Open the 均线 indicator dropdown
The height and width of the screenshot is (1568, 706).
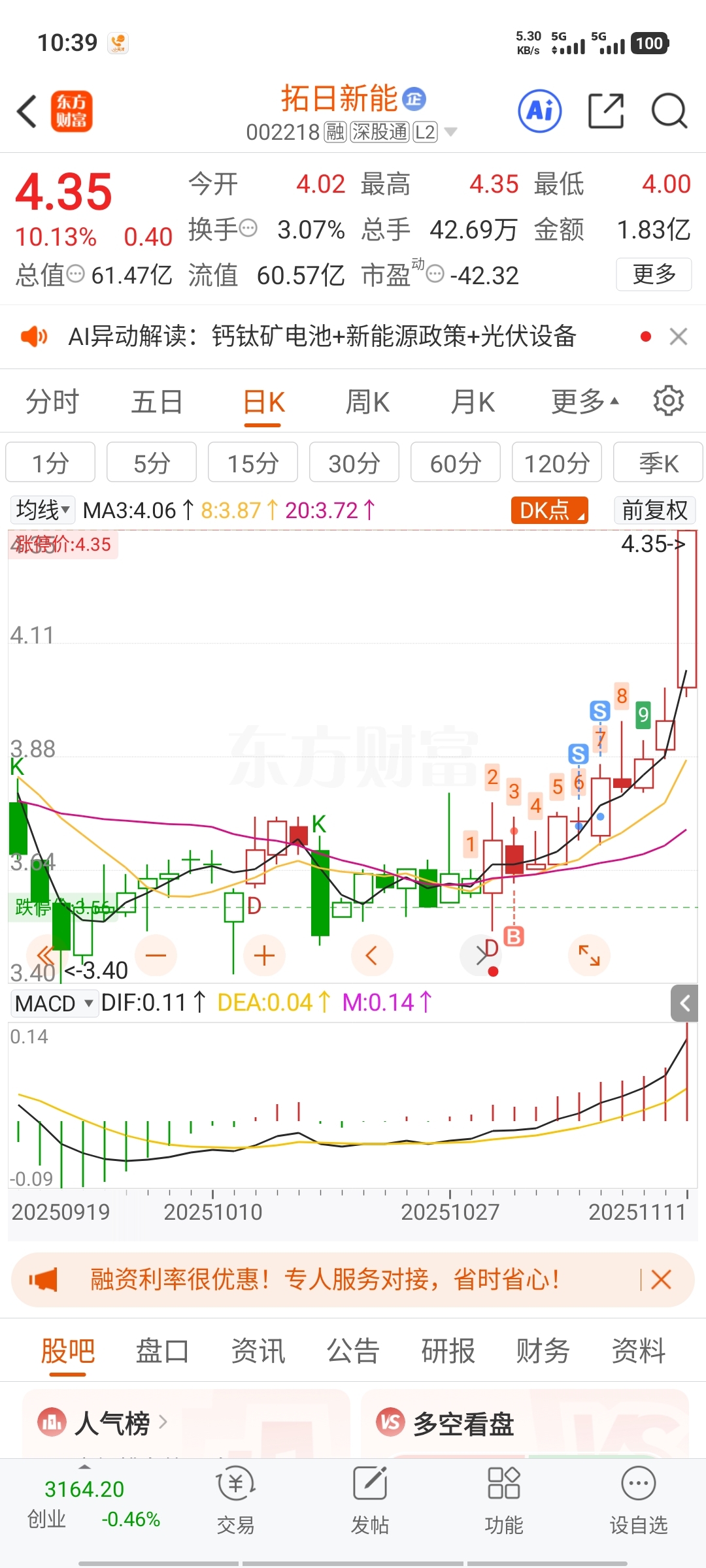(42, 510)
